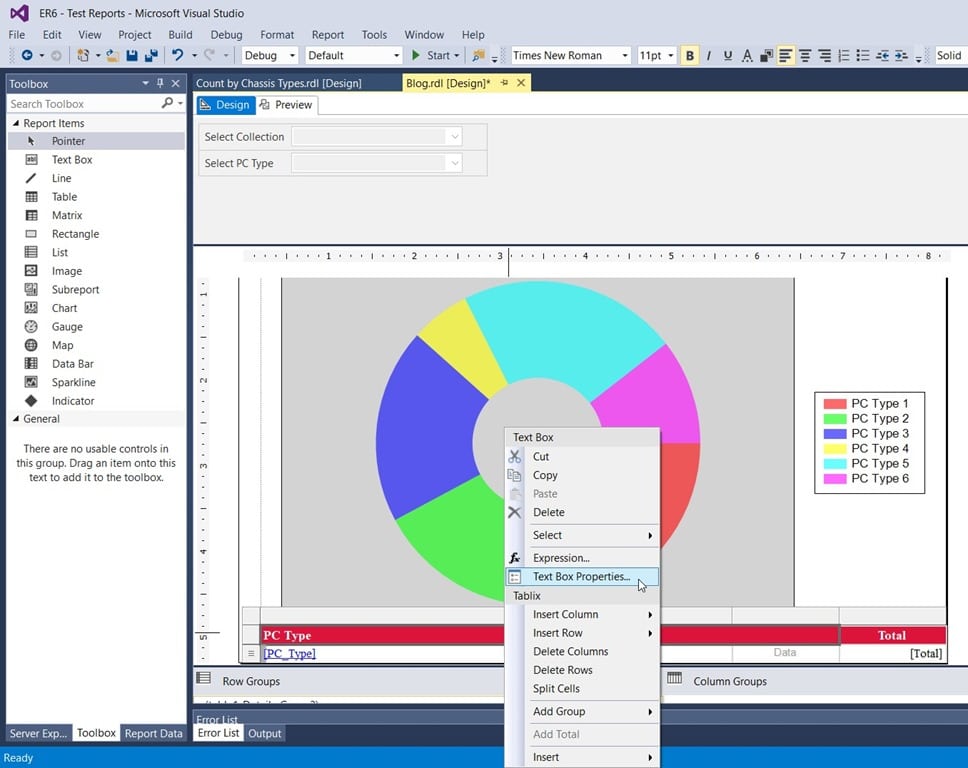
Task: Open Count by Chassis Types.rdl tab
Action: 279,83
